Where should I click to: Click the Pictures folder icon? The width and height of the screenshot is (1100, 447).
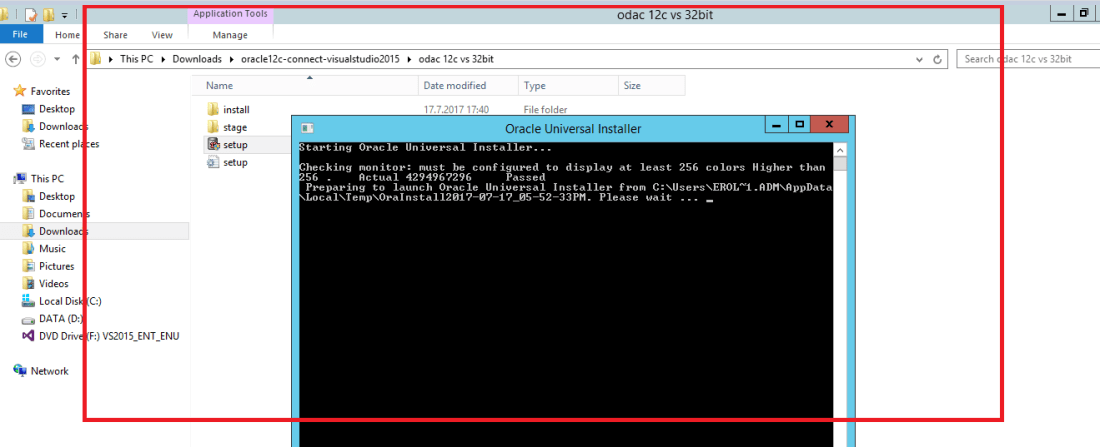tap(28, 266)
